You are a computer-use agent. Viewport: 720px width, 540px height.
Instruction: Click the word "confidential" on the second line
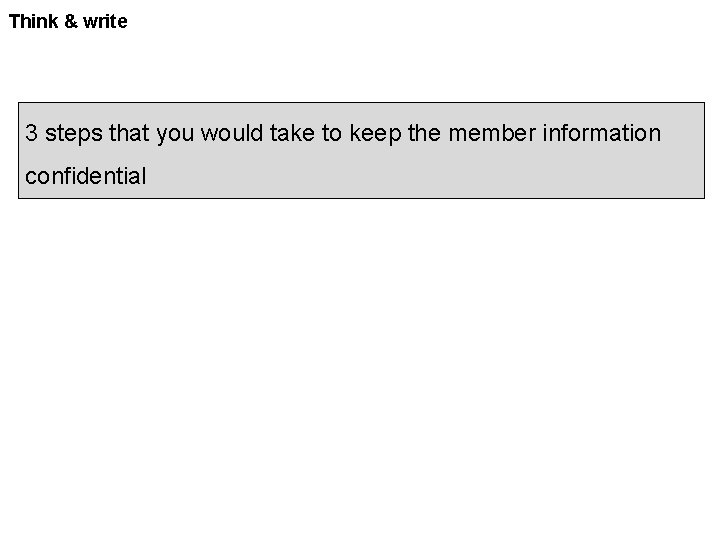click(x=86, y=177)
